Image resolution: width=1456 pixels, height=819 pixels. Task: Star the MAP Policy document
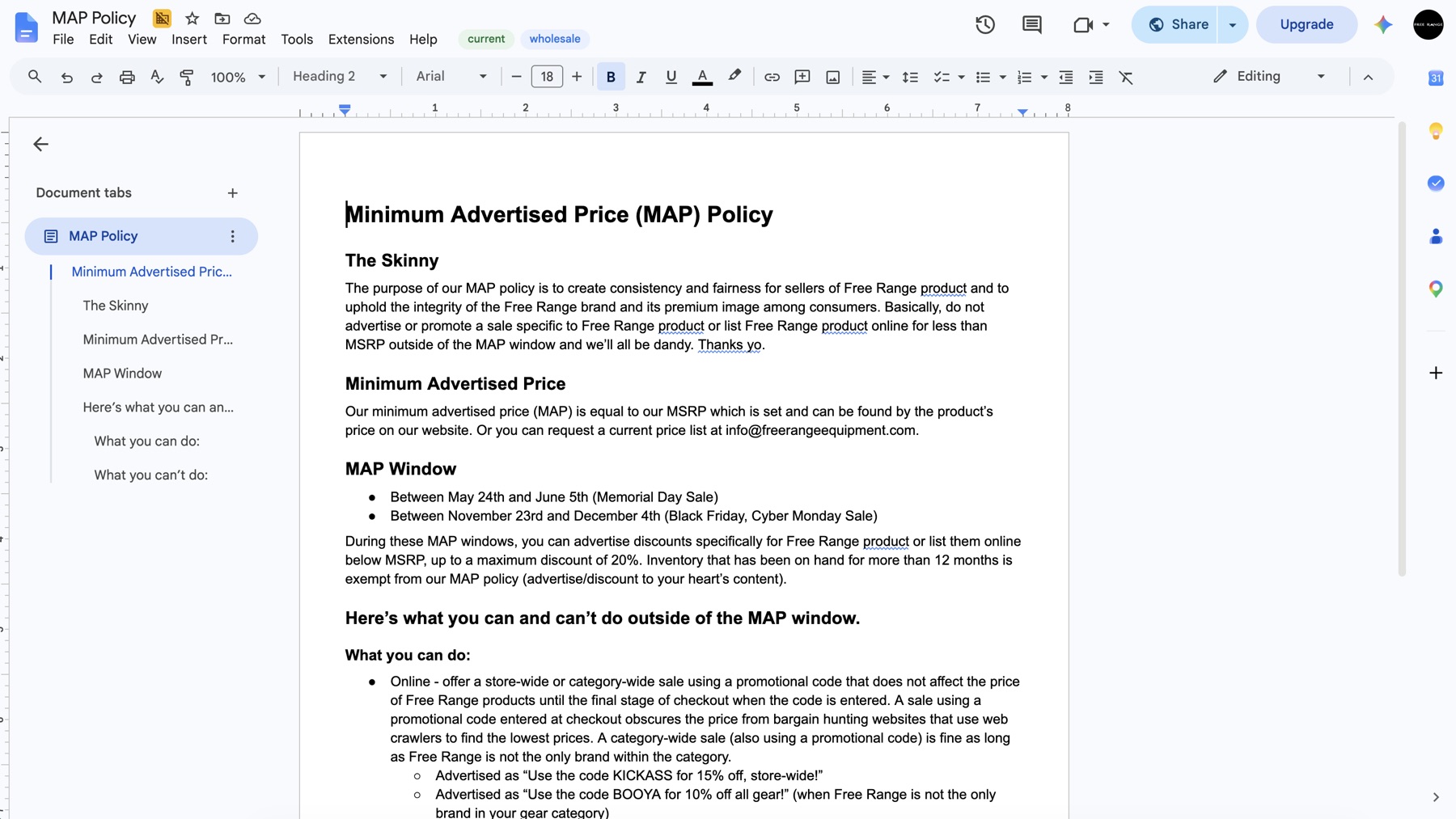(192, 19)
